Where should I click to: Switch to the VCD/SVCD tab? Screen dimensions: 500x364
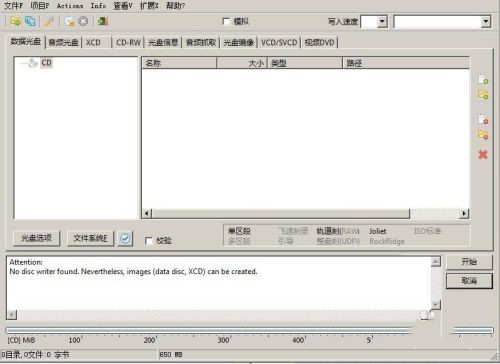279,42
